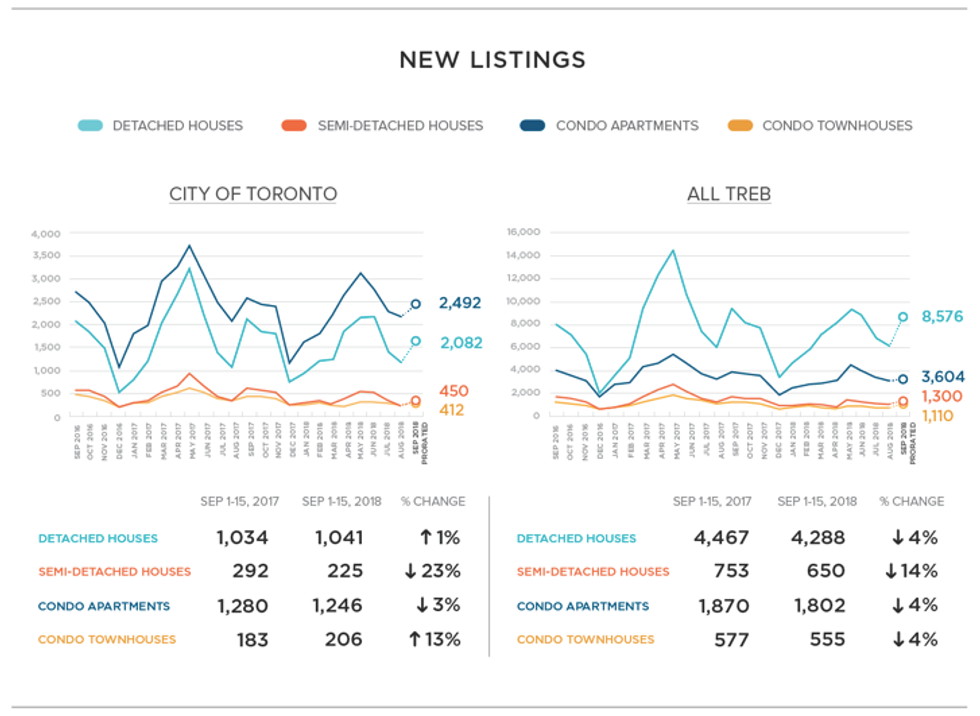The height and width of the screenshot is (716, 980).
Task: Select Semi-Detached Houses row label in Toronto table
Action: (x=114, y=572)
